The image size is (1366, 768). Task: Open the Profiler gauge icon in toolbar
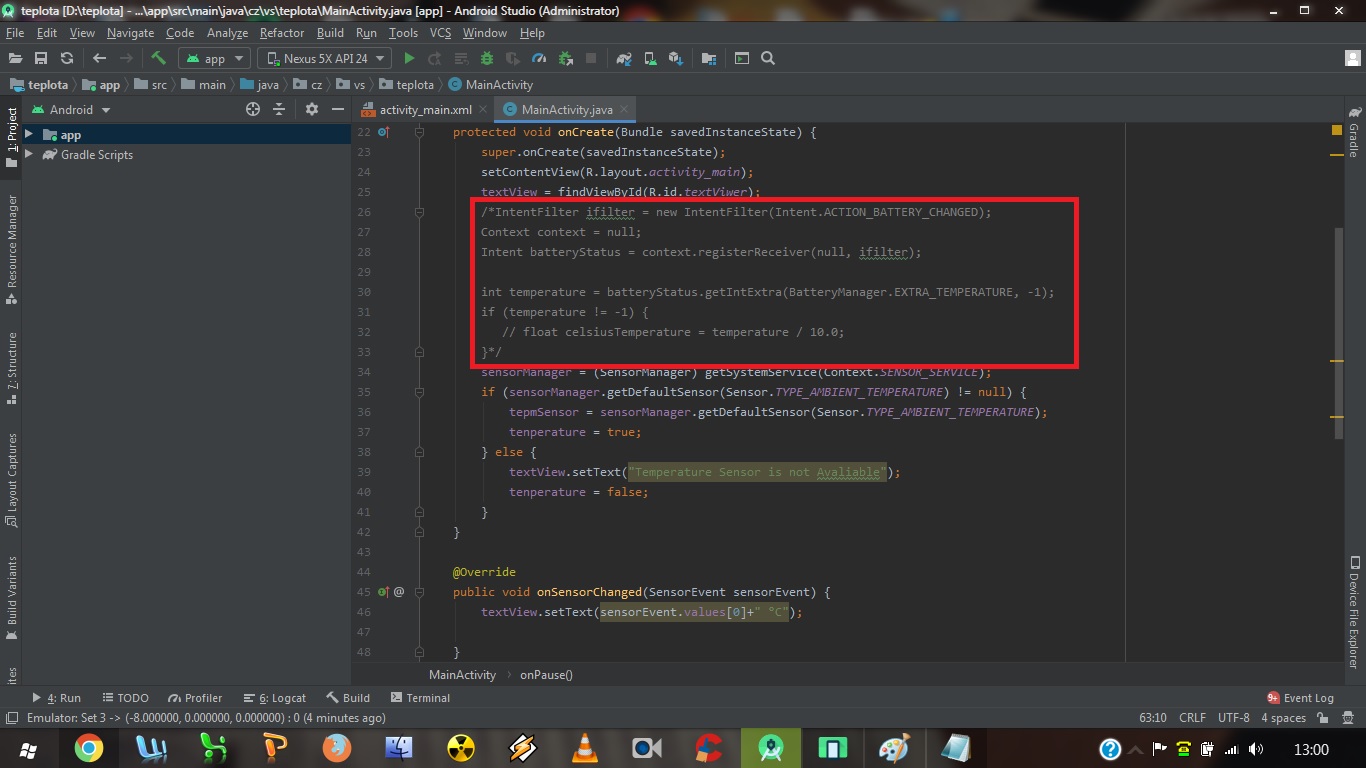tap(539, 58)
